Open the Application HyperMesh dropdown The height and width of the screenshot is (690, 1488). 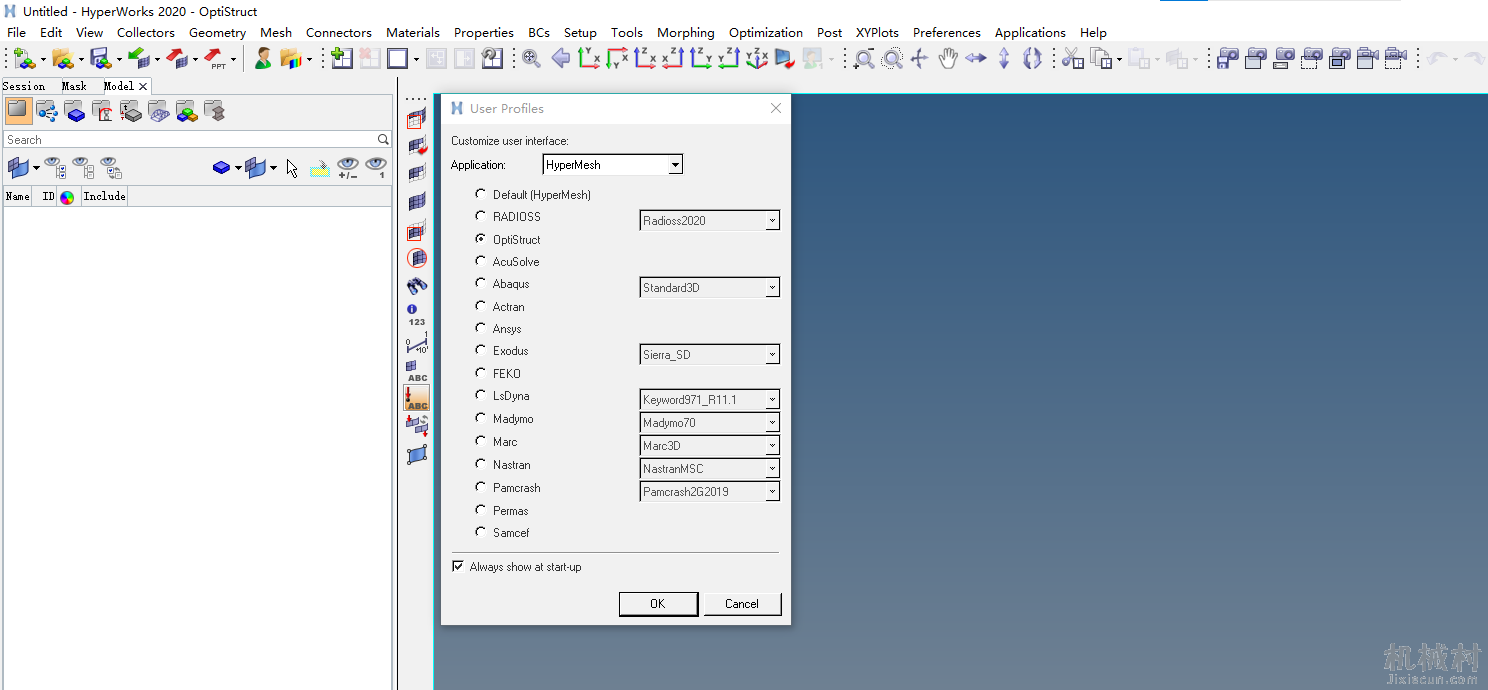click(613, 164)
